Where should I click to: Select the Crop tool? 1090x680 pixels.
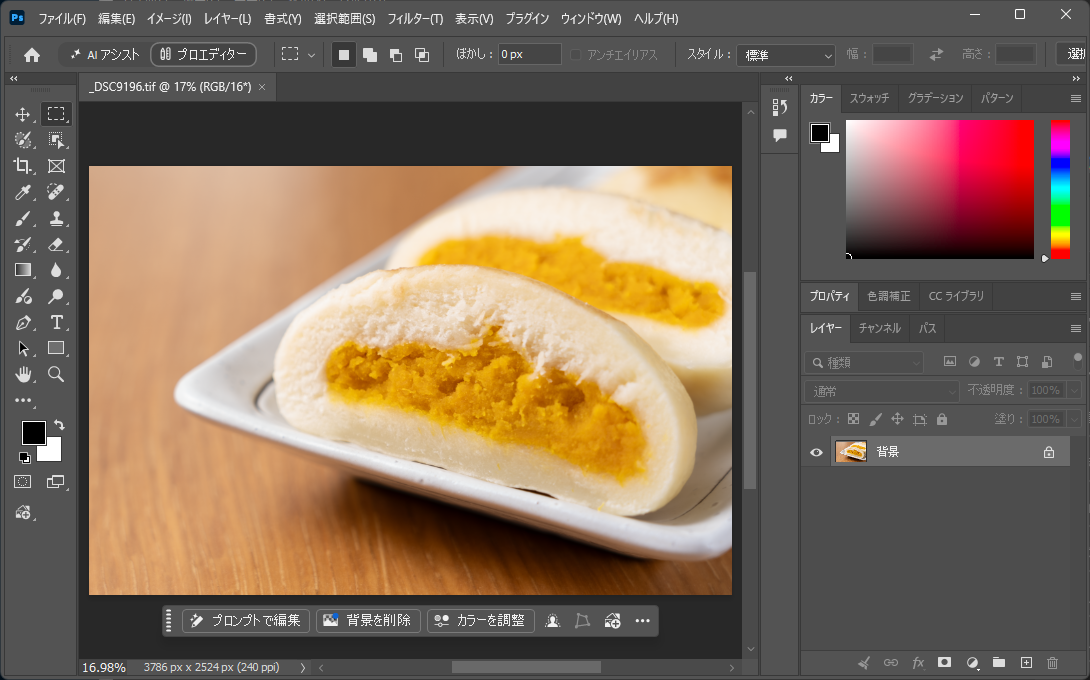click(23, 165)
